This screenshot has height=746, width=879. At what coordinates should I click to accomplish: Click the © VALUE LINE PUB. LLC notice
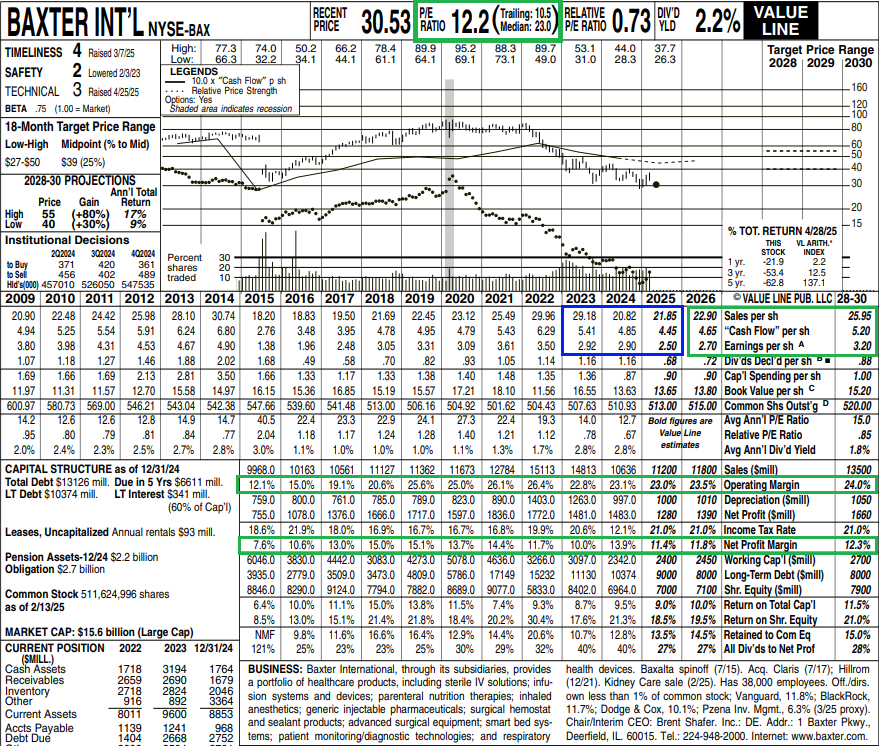point(783,299)
